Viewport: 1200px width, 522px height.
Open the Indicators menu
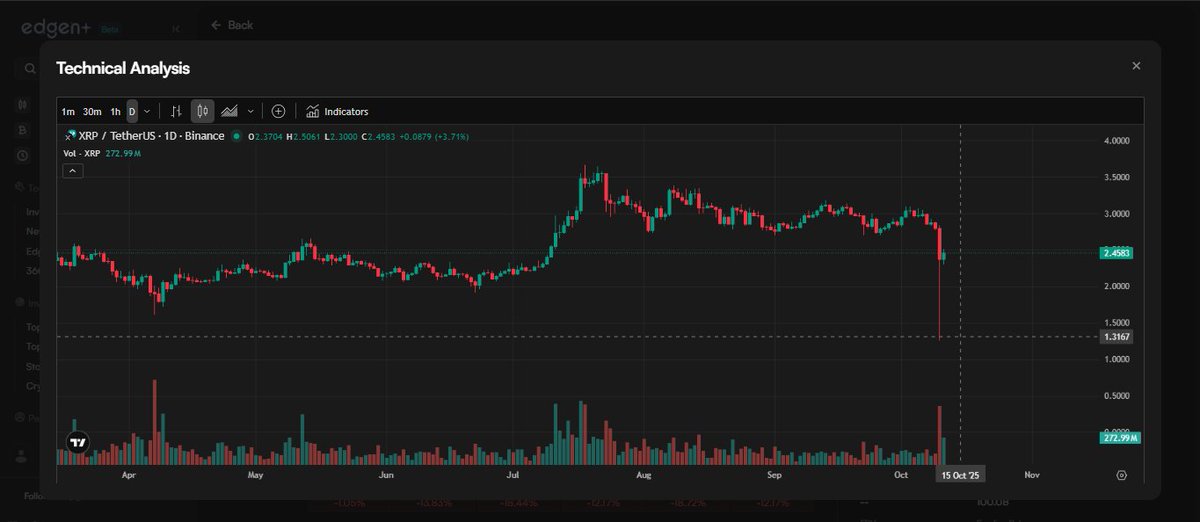pyautogui.click(x=338, y=111)
